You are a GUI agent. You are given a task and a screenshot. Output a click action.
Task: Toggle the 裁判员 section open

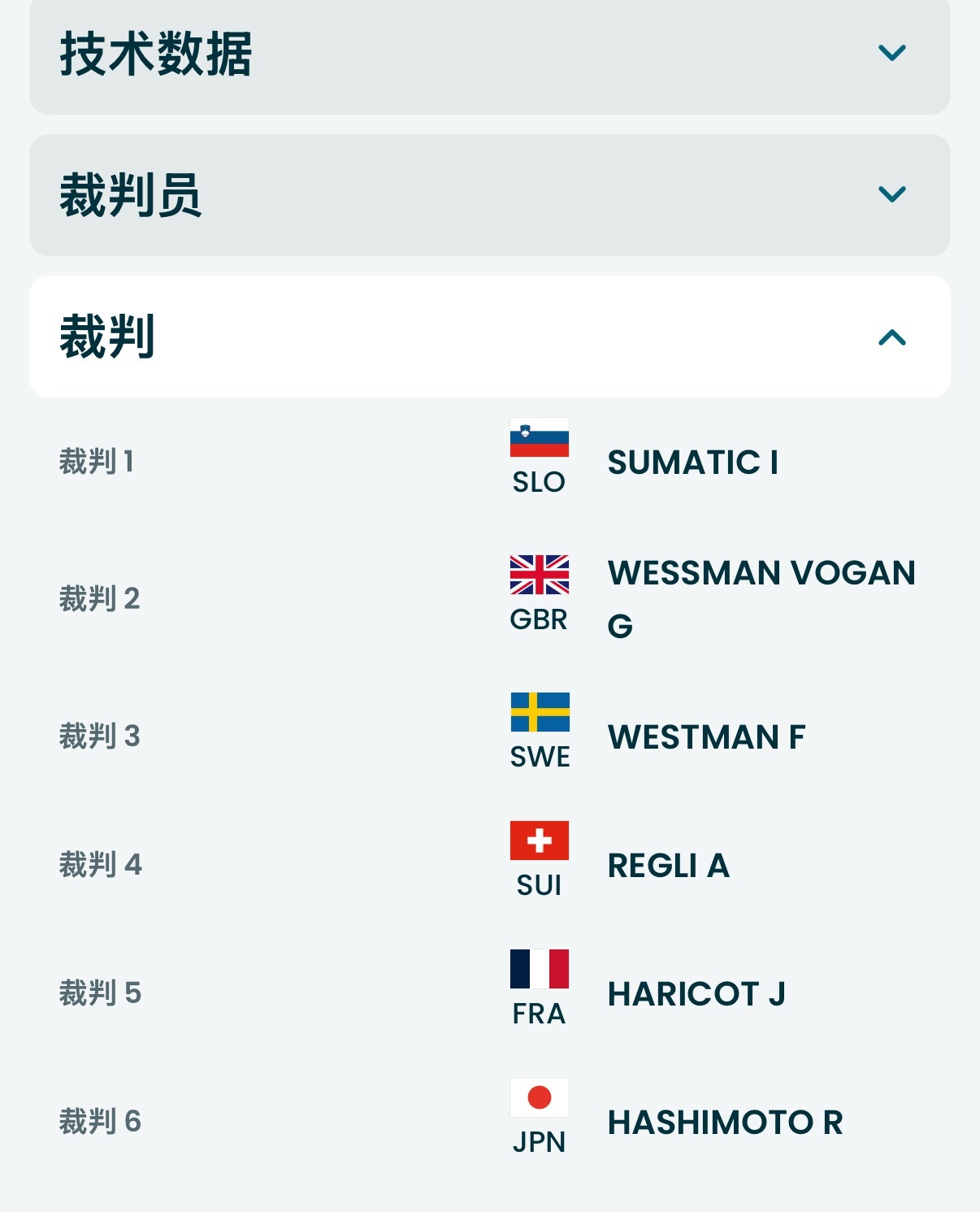pos(892,193)
